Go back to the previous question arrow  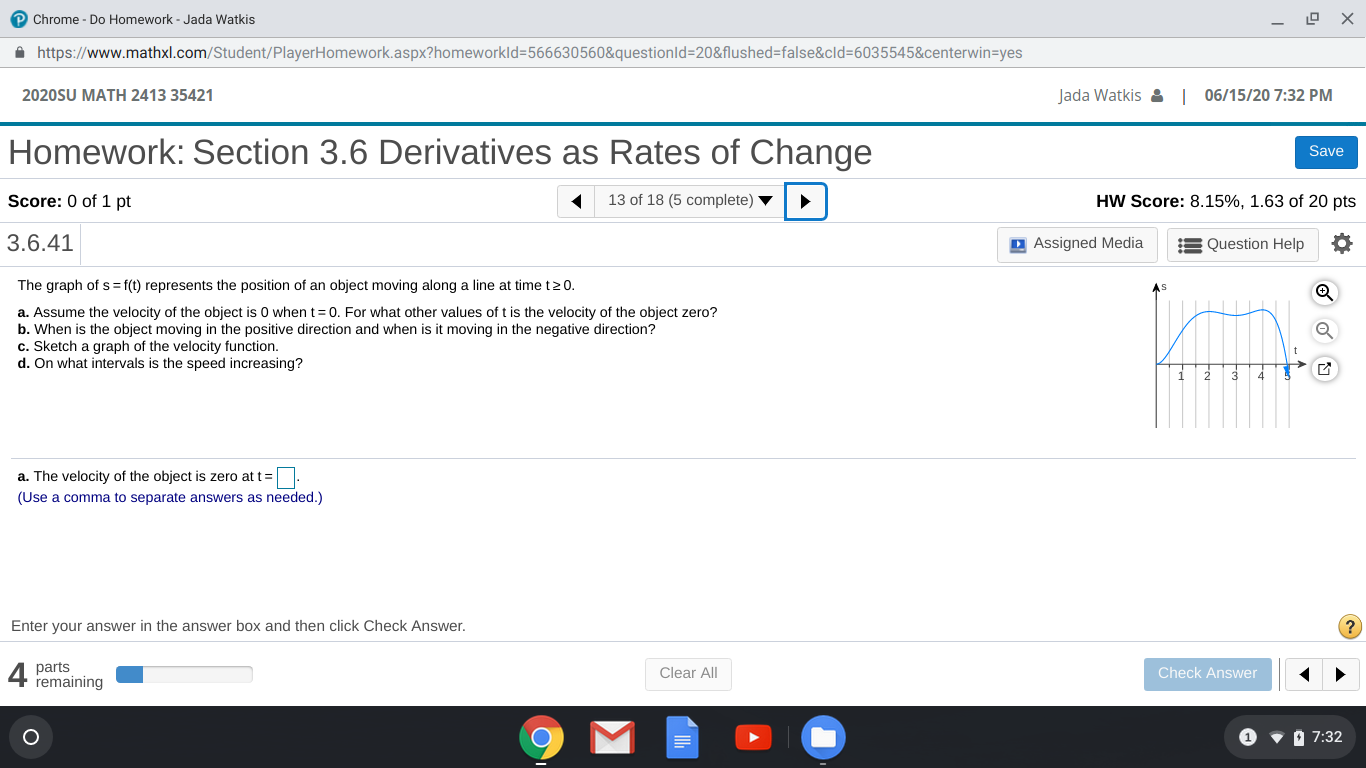pyautogui.click(x=575, y=200)
